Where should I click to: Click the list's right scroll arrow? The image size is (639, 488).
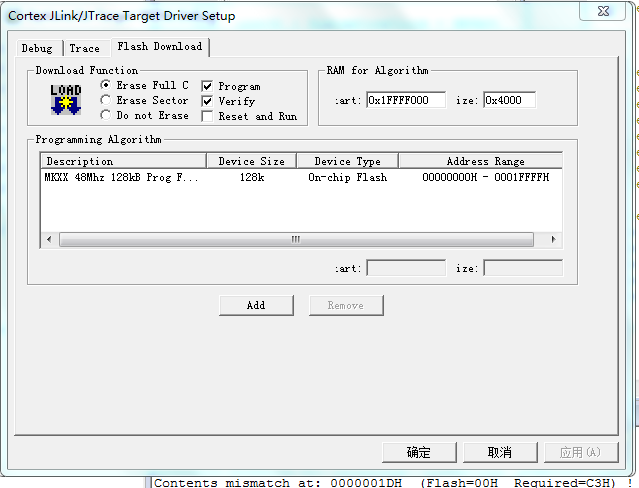pos(553,239)
